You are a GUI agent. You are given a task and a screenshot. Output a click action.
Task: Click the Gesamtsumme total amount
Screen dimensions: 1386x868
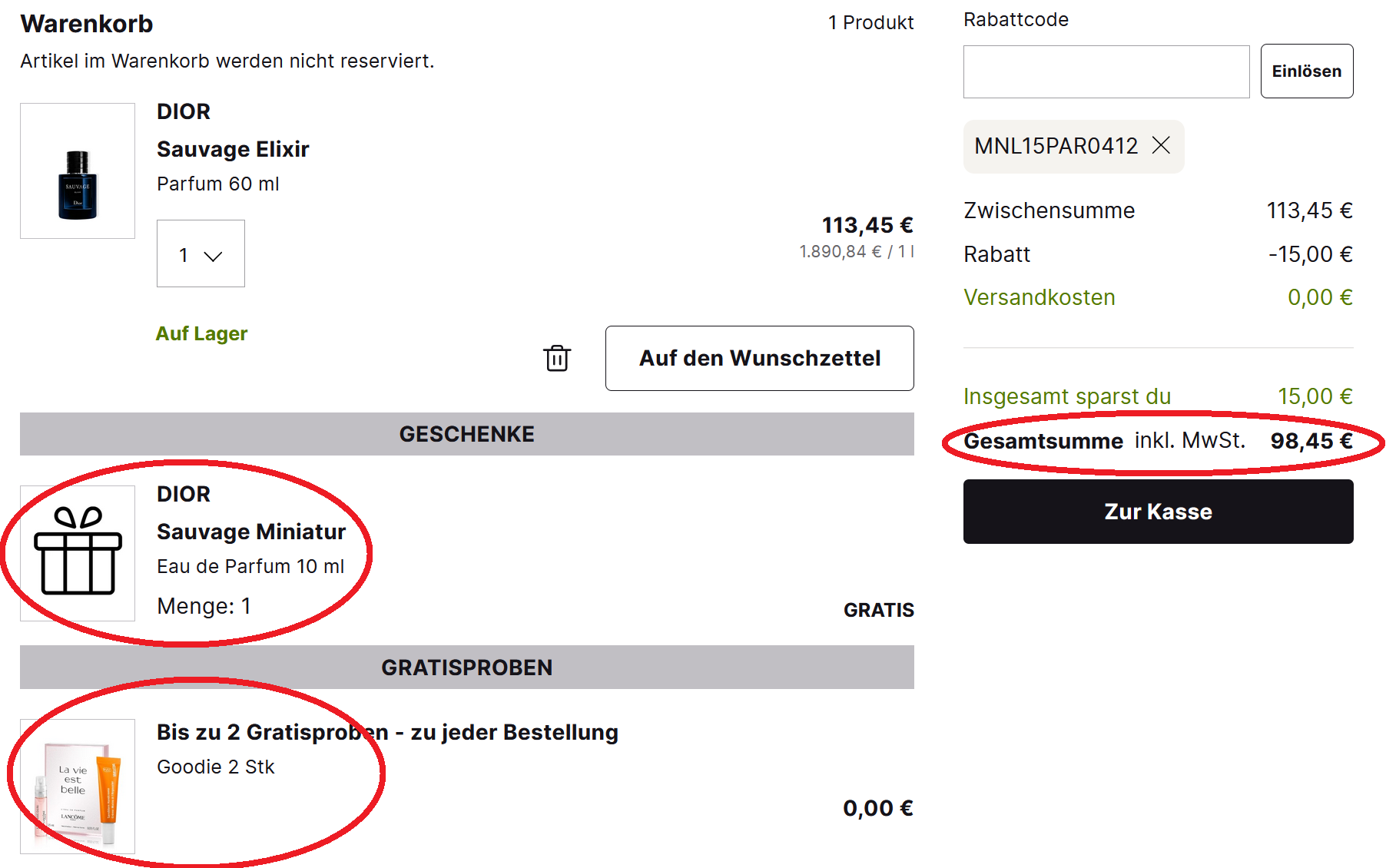[1311, 441]
